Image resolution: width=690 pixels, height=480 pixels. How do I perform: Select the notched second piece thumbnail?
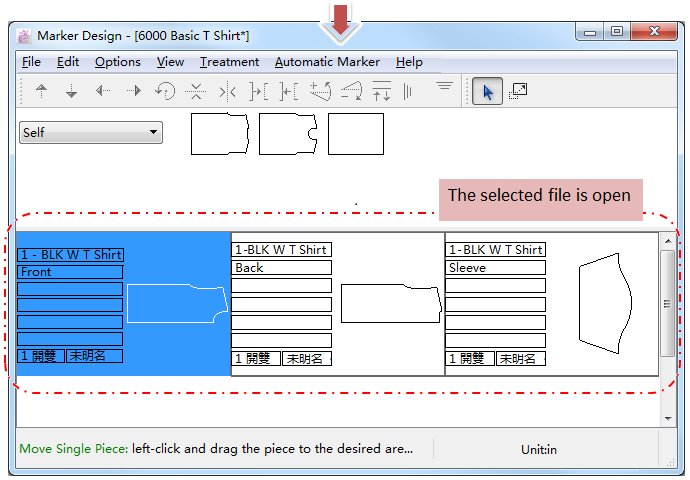click(x=288, y=134)
